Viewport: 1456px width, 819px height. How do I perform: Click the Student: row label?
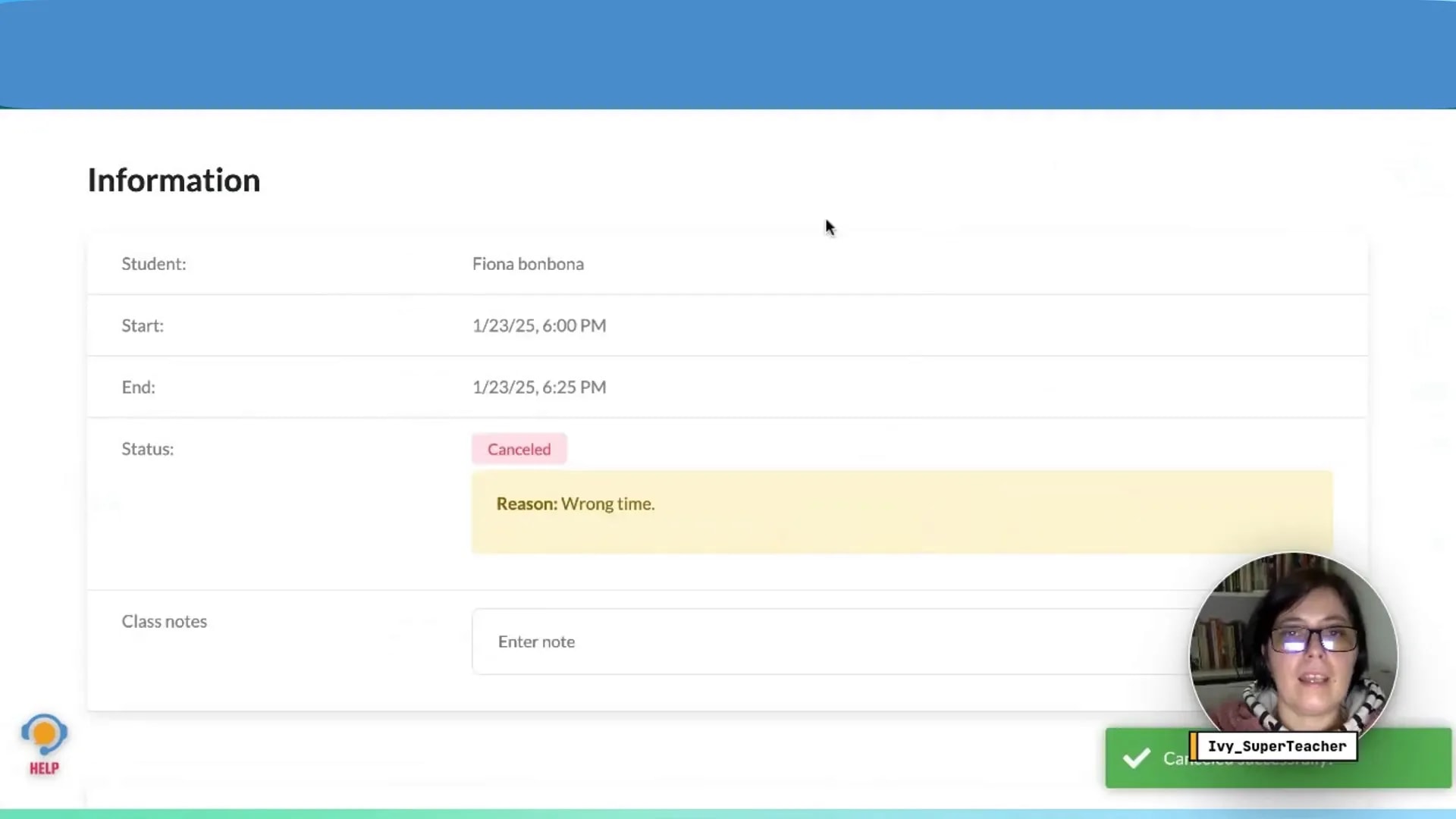pos(153,264)
